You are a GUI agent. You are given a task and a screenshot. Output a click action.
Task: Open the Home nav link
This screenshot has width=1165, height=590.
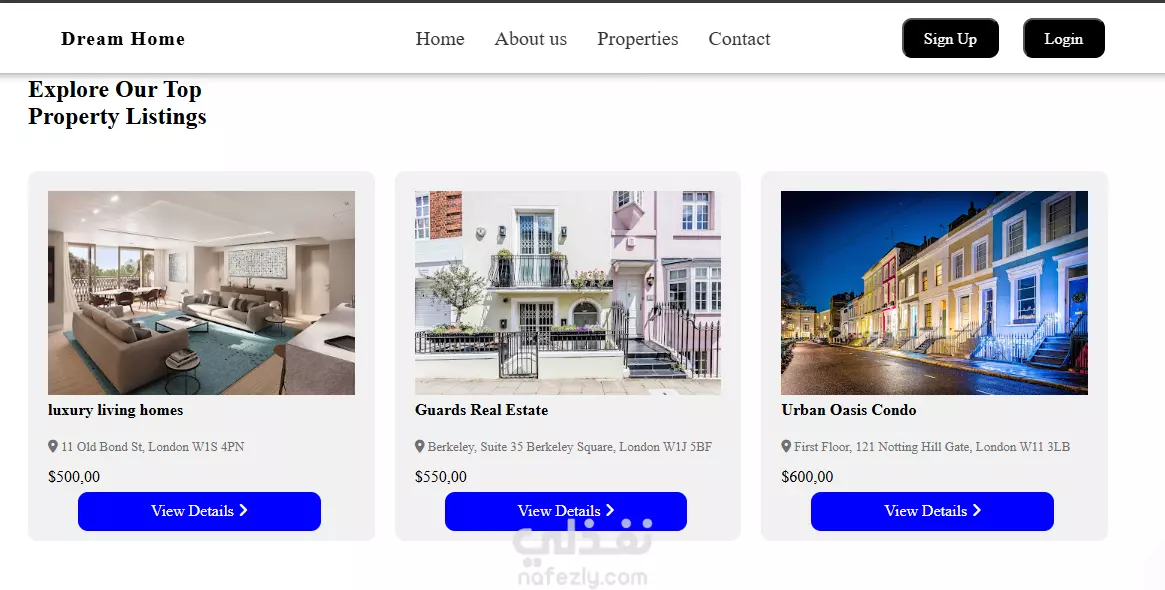[x=440, y=39]
